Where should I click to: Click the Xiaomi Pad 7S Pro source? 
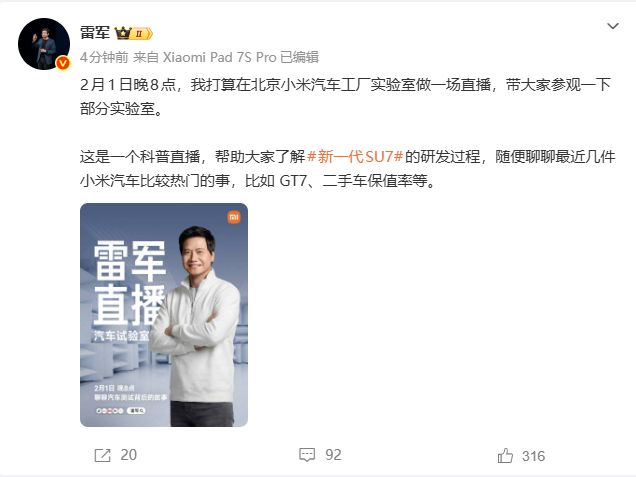219,57
